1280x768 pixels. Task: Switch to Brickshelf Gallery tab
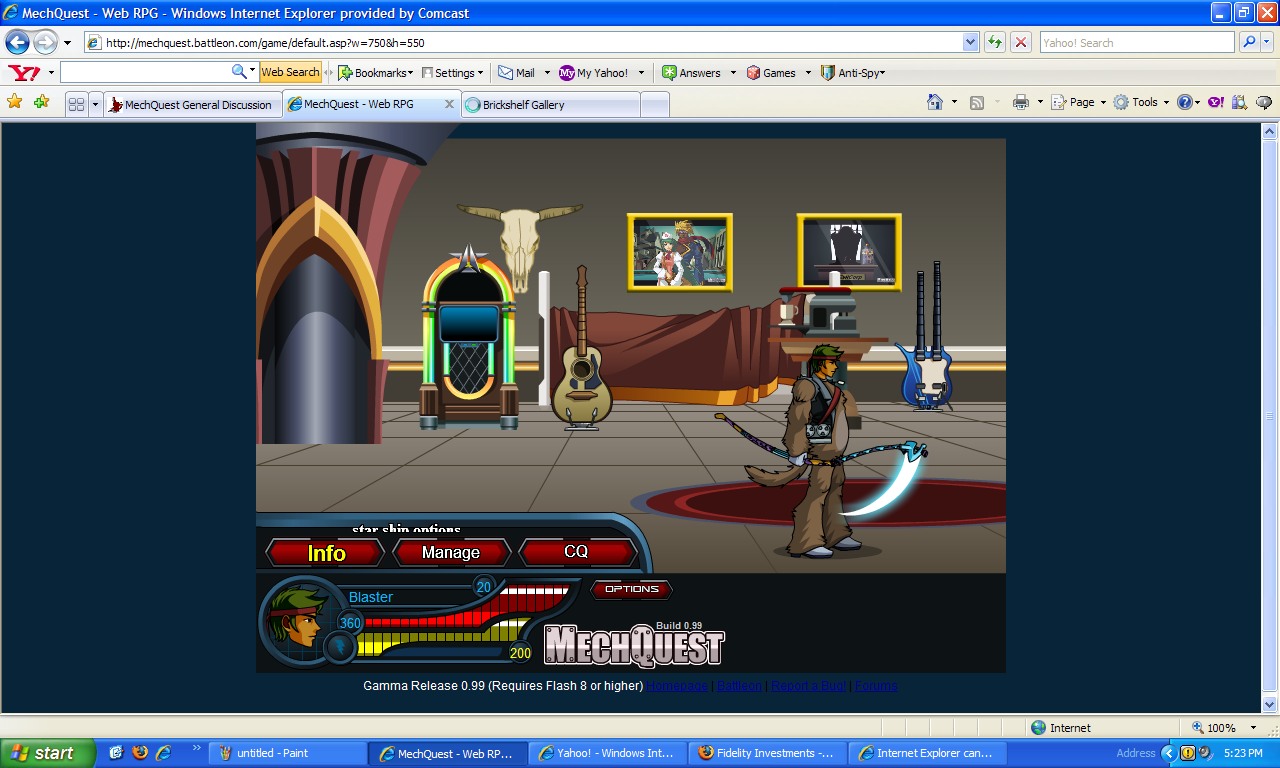click(x=551, y=104)
